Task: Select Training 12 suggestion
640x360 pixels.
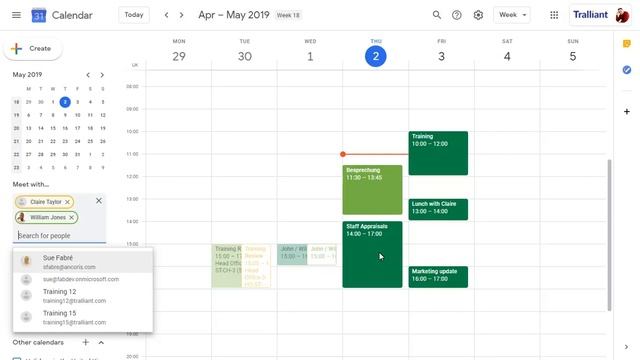Action: tap(83, 296)
